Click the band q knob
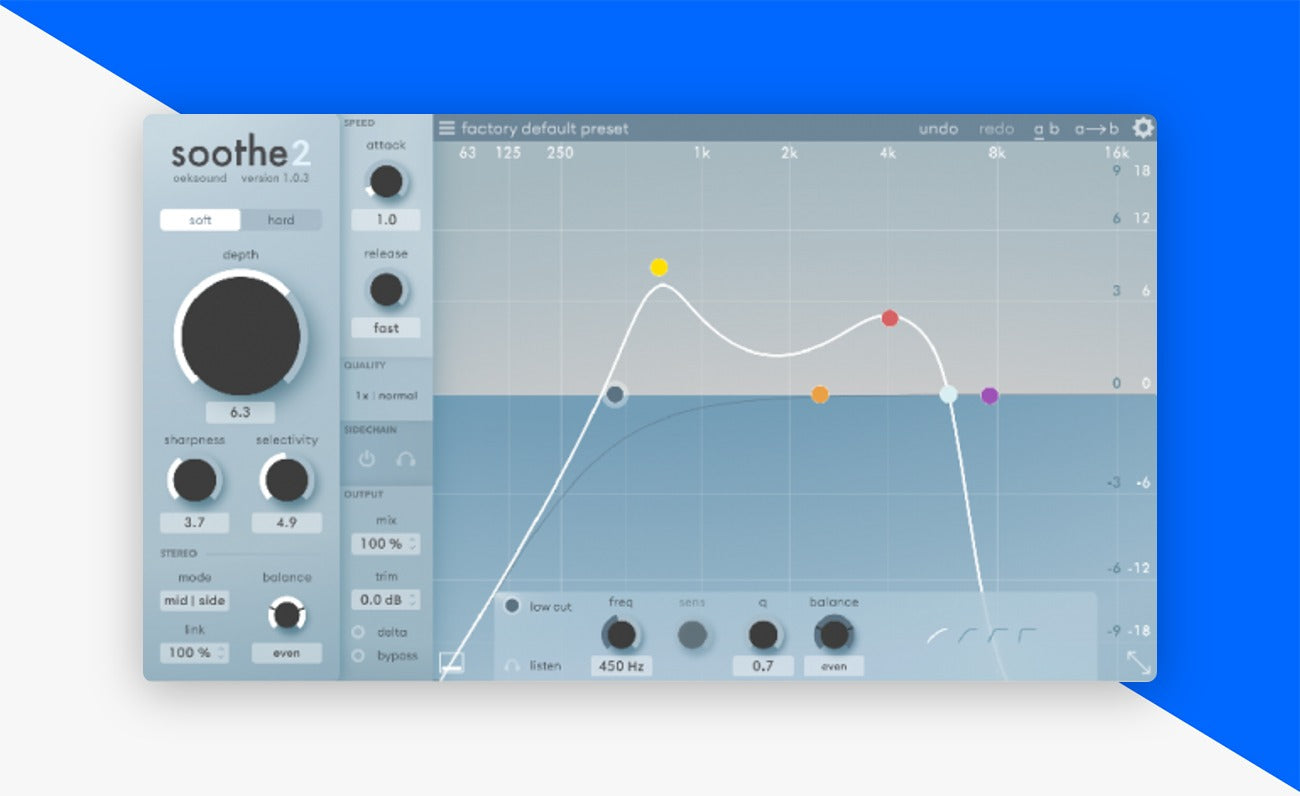The image size is (1300, 796). pyautogui.click(x=763, y=634)
